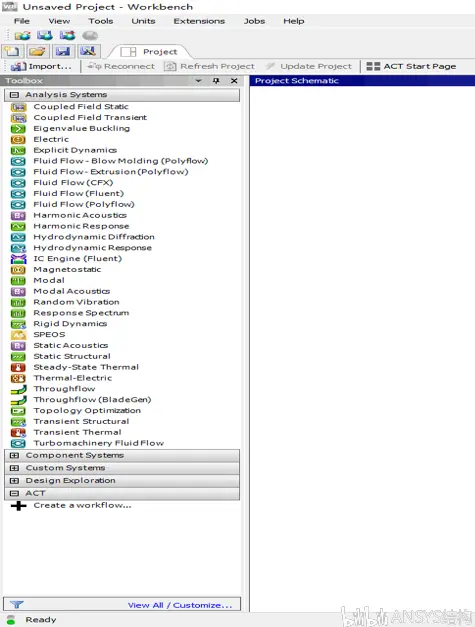475x627 pixels.
Task: Select Hydrodynamic Response text
Action: 92,248
